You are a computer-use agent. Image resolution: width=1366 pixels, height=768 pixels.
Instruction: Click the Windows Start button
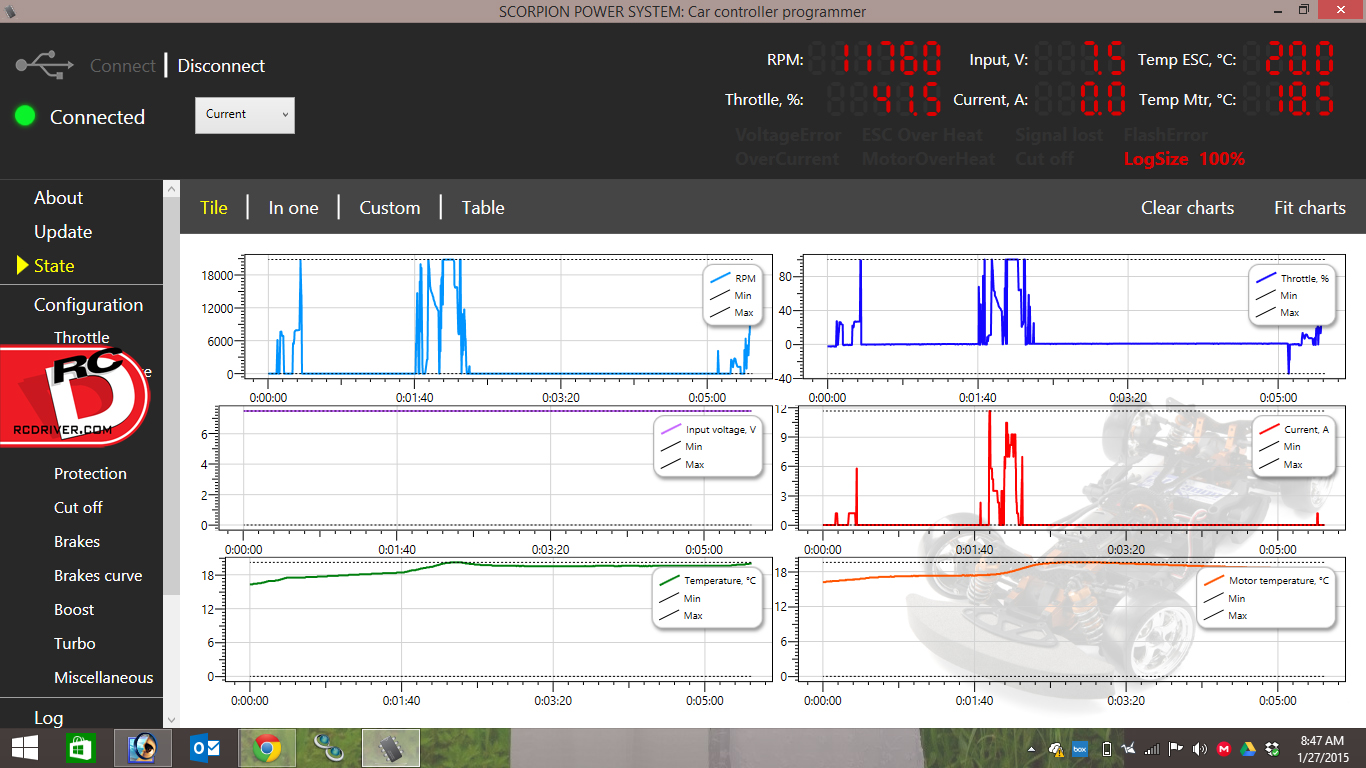point(24,748)
